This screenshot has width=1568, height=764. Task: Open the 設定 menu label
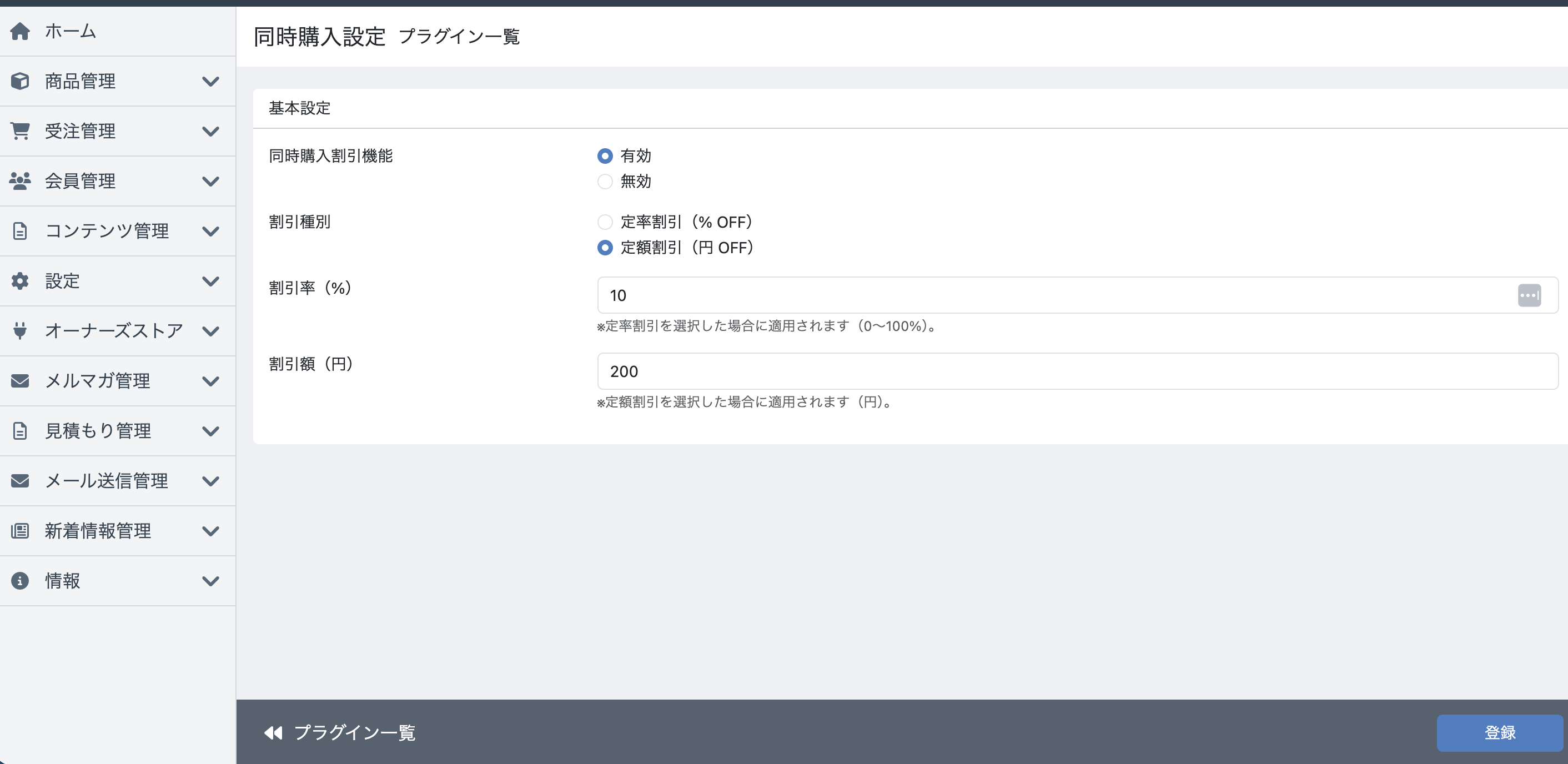tap(62, 280)
